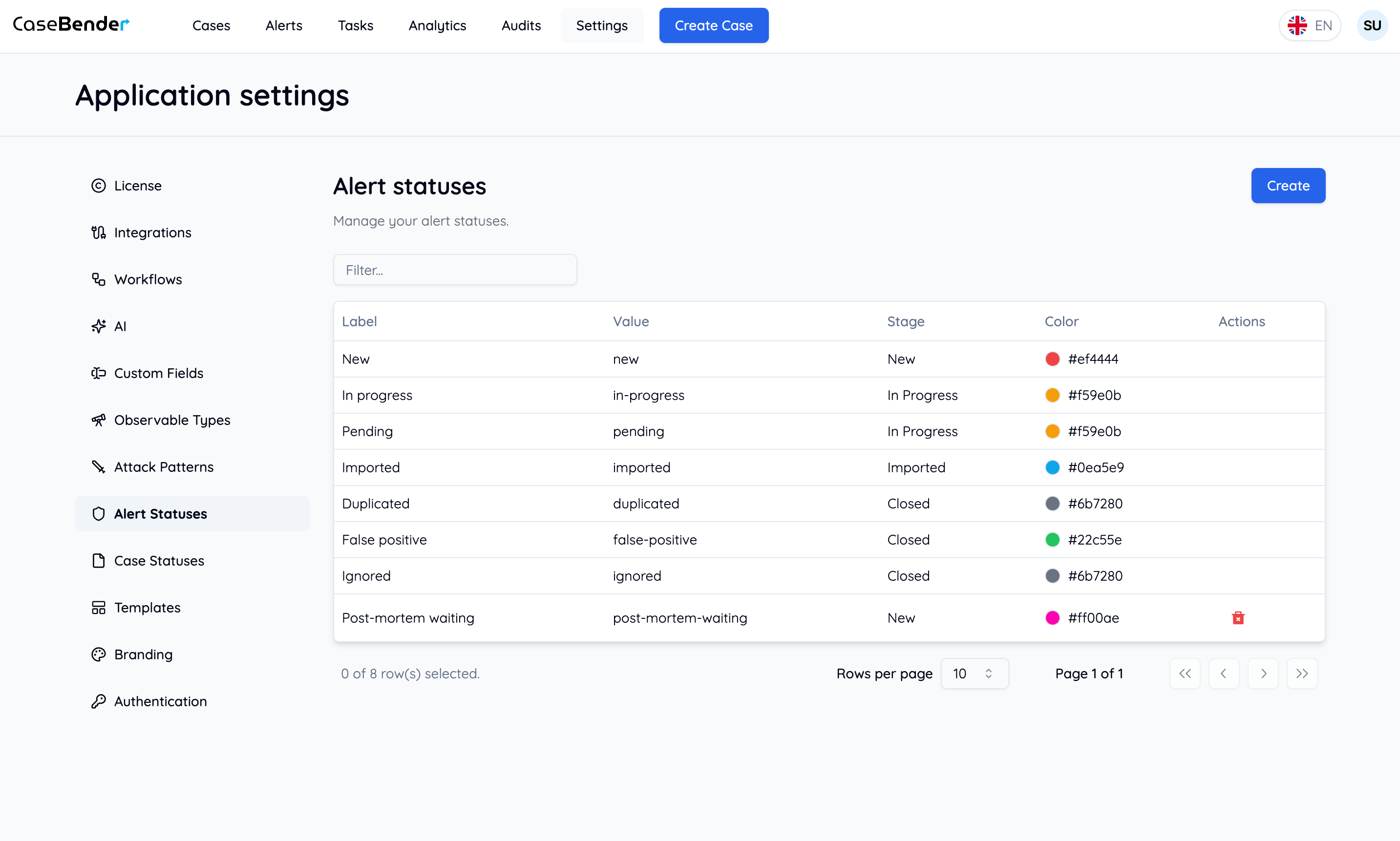Select the Authentication key icon

(x=99, y=701)
